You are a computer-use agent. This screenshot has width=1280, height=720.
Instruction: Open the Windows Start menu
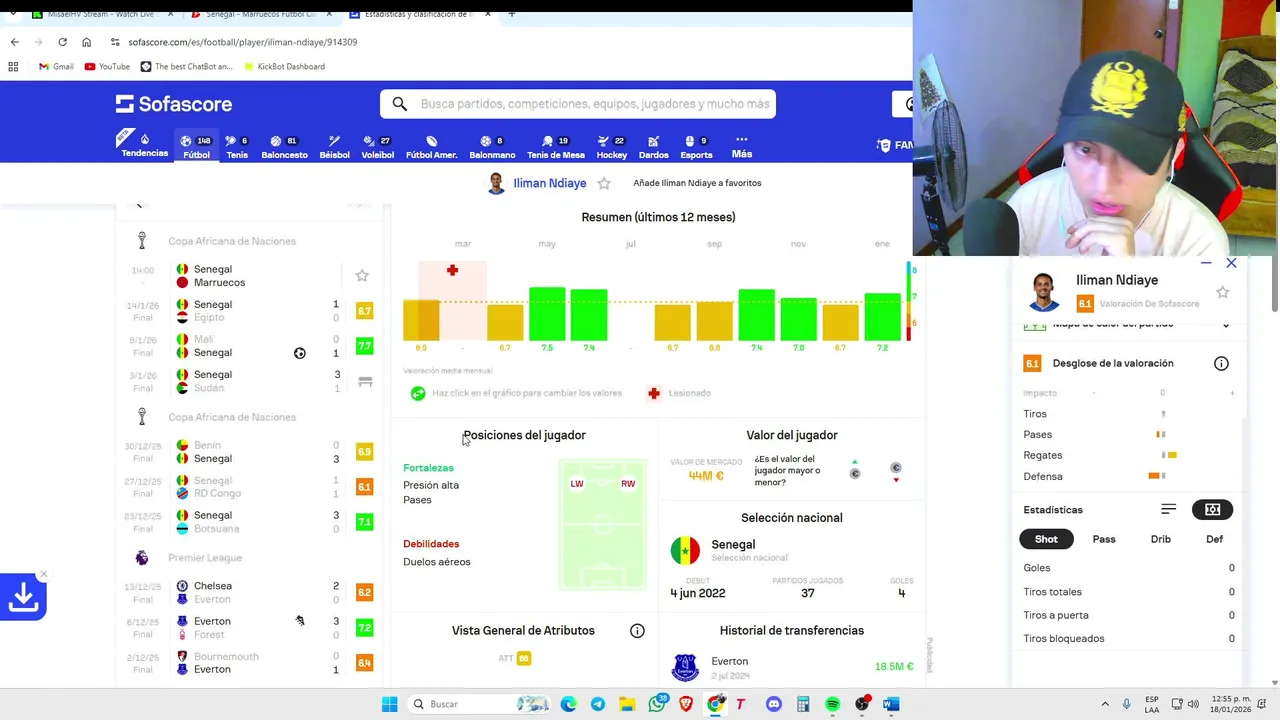pos(389,704)
